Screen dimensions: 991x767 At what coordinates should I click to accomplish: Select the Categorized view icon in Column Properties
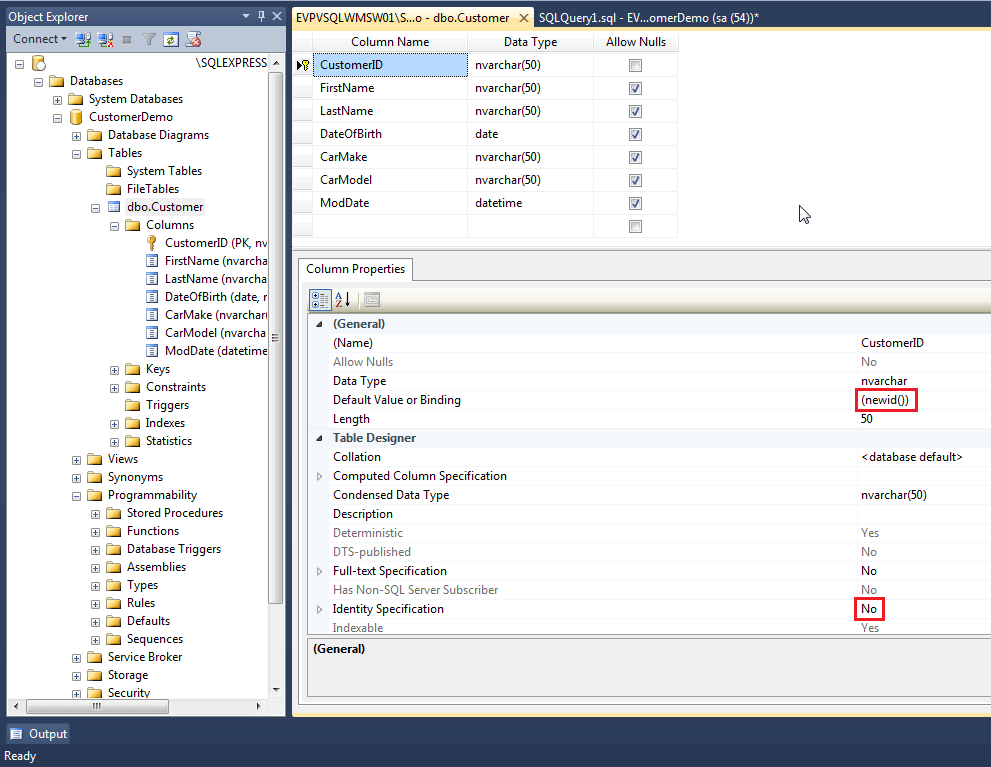[x=320, y=299]
